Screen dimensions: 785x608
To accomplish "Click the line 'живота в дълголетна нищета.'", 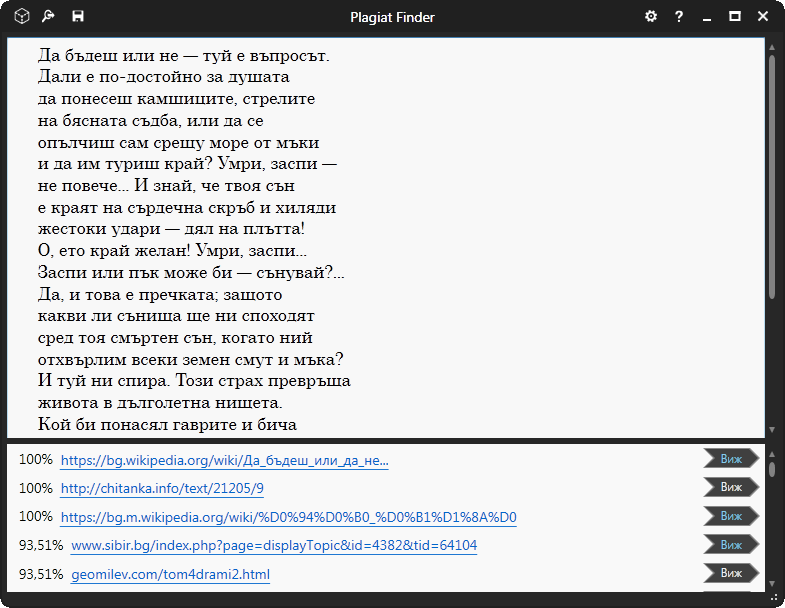I will point(160,403).
